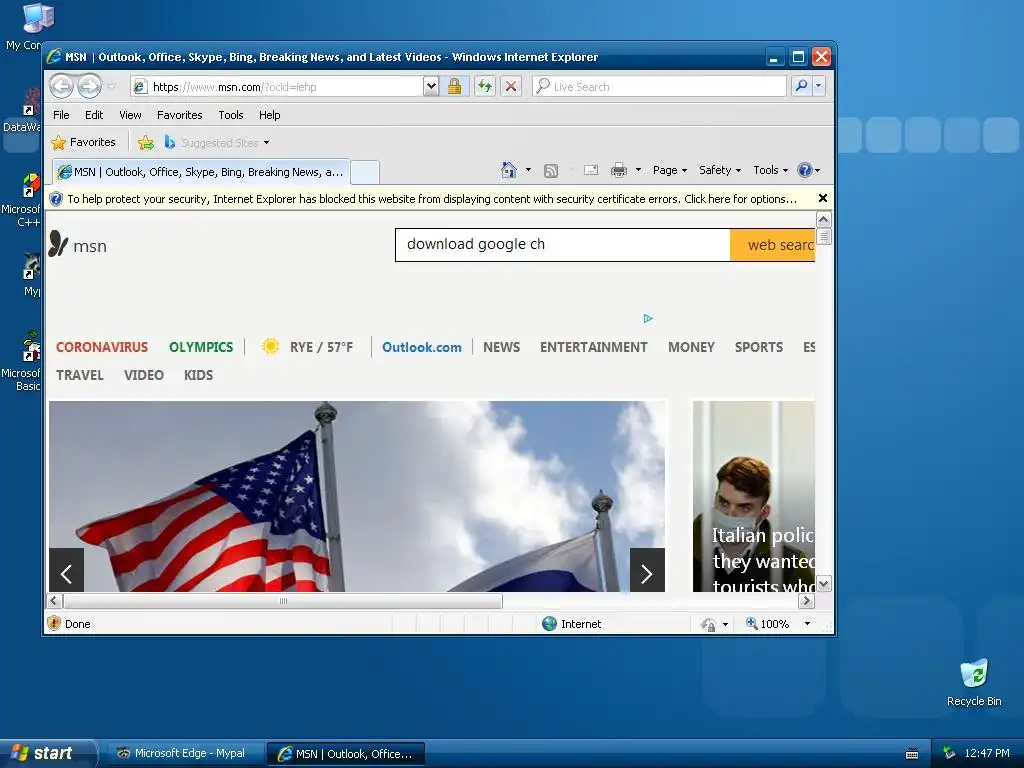Open the CORONAVIRUS link
This screenshot has height=768, width=1024.
pos(102,347)
